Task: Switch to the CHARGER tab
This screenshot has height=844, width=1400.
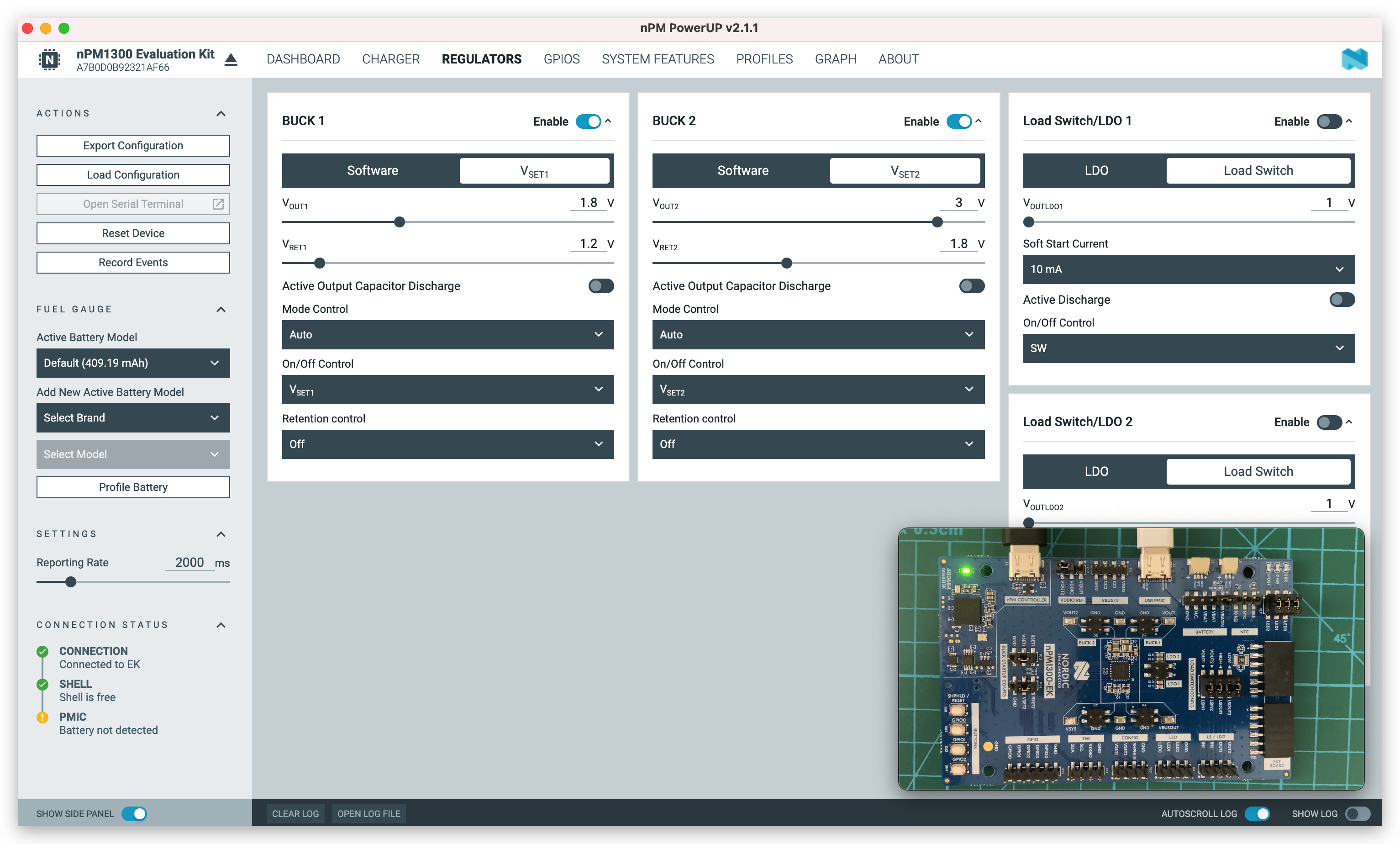Action: coord(390,59)
